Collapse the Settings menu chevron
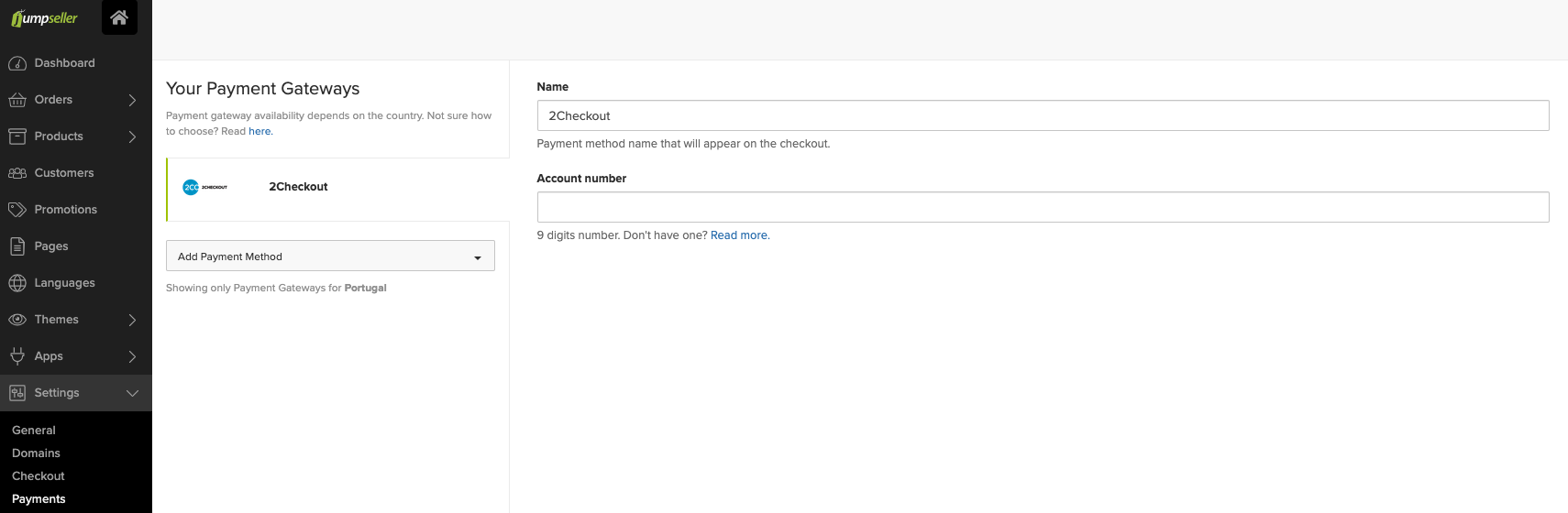 [x=132, y=393]
